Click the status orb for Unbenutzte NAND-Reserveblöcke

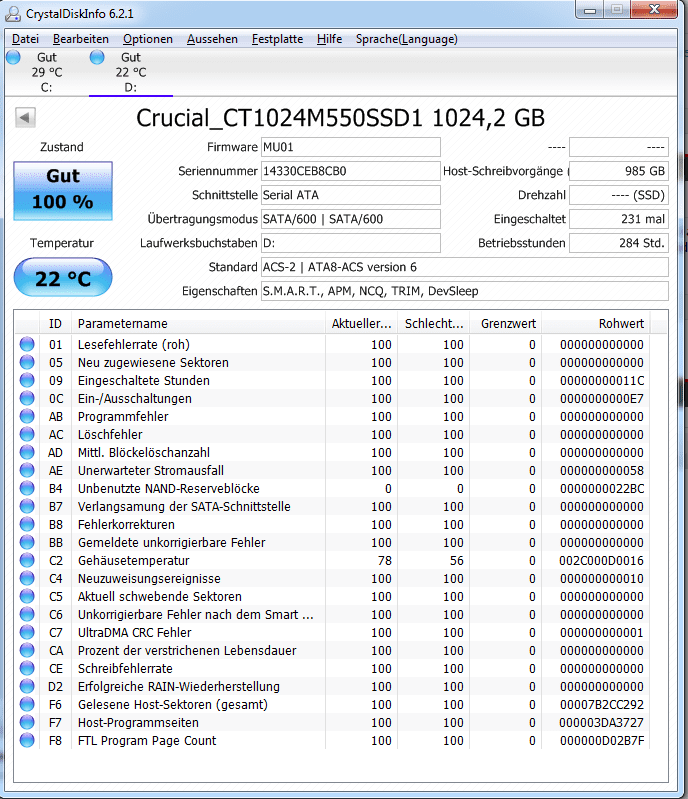pos(27,488)
